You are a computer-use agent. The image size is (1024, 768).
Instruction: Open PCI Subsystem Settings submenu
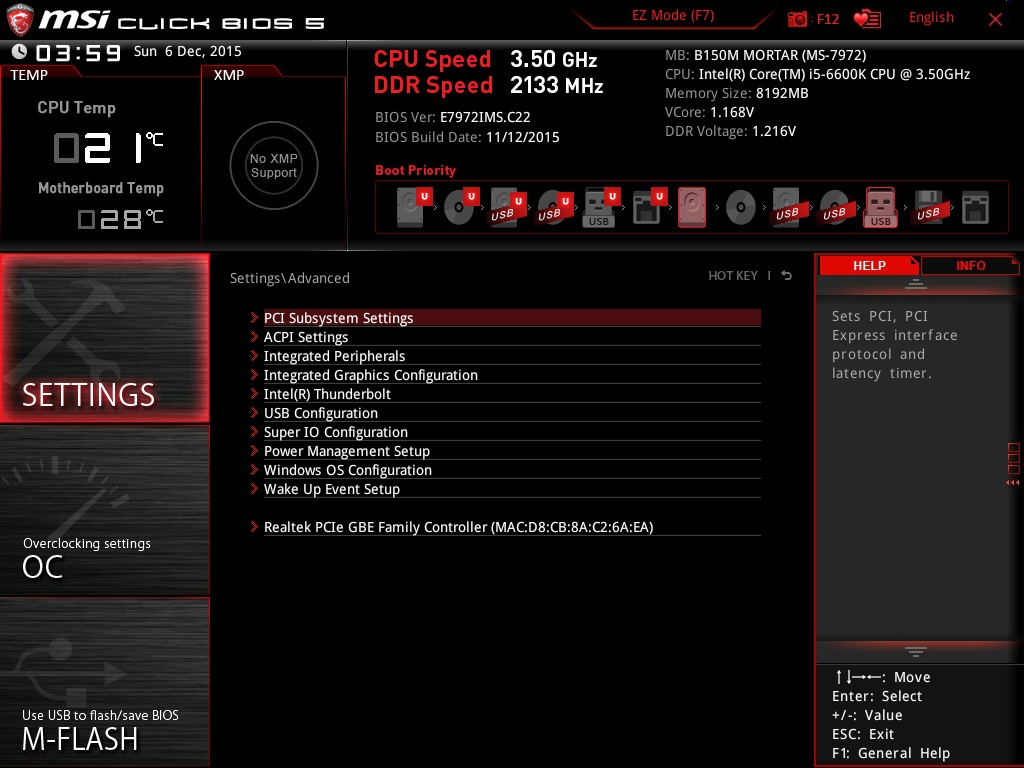point(338,318)
